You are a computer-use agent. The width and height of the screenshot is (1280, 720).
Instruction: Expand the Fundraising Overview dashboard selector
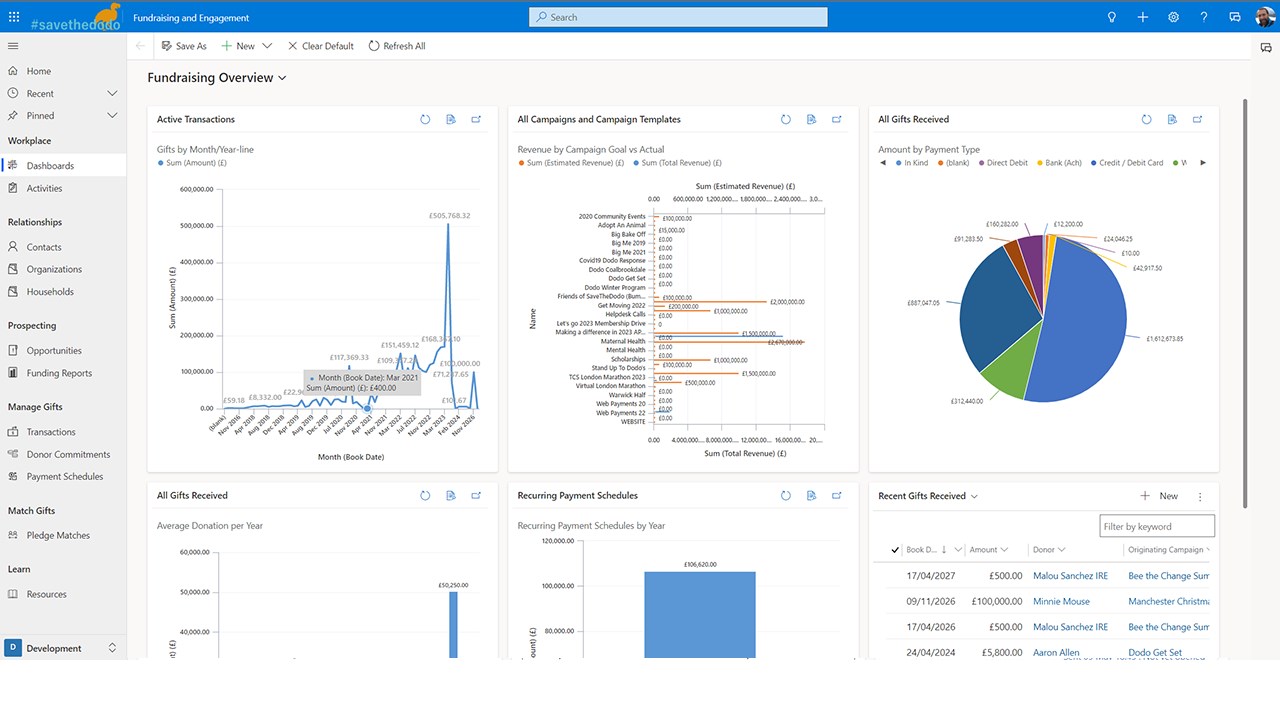[282, 78]
